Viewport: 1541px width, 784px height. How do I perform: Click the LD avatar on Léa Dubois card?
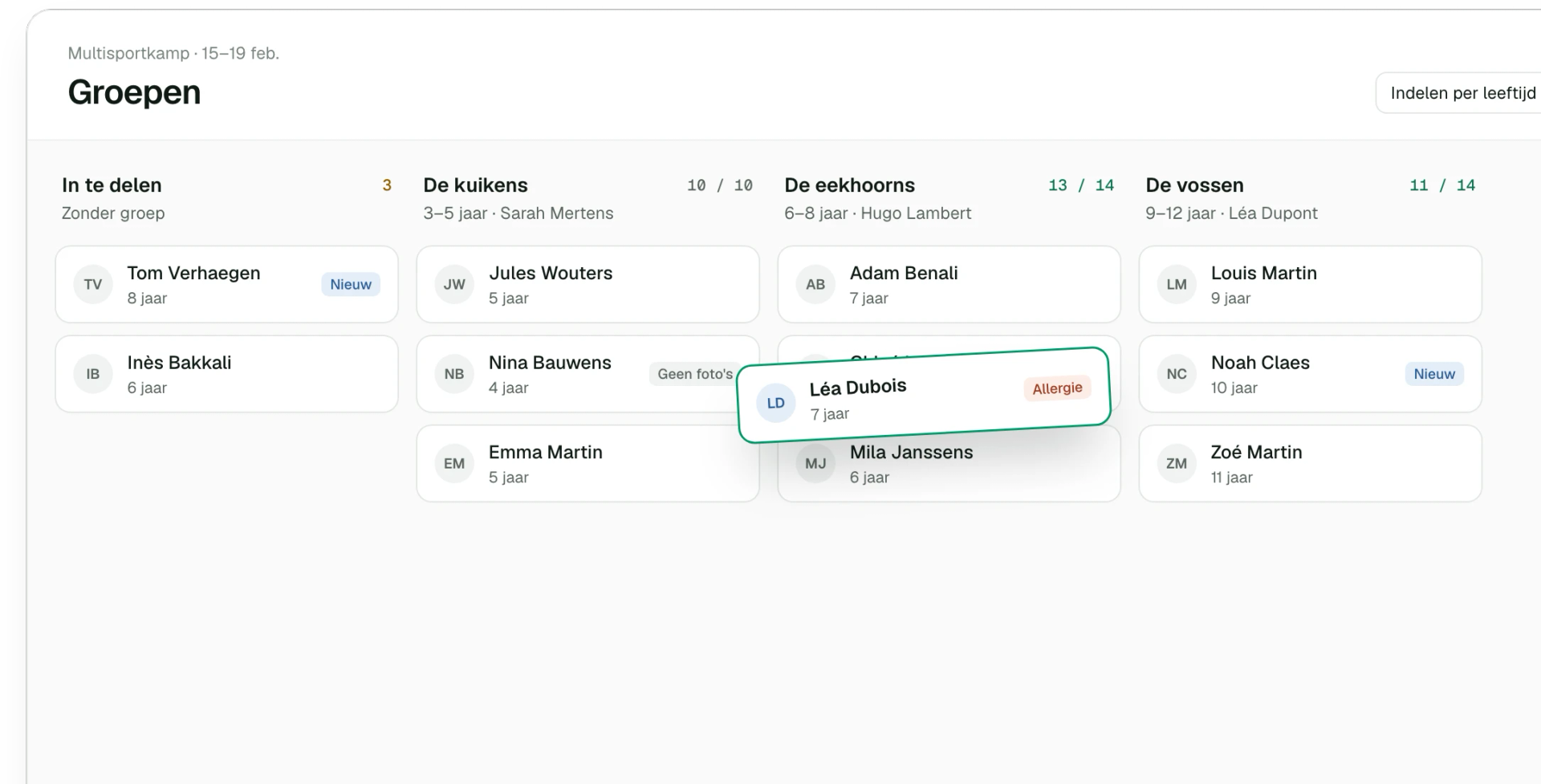tap(776, 403)
